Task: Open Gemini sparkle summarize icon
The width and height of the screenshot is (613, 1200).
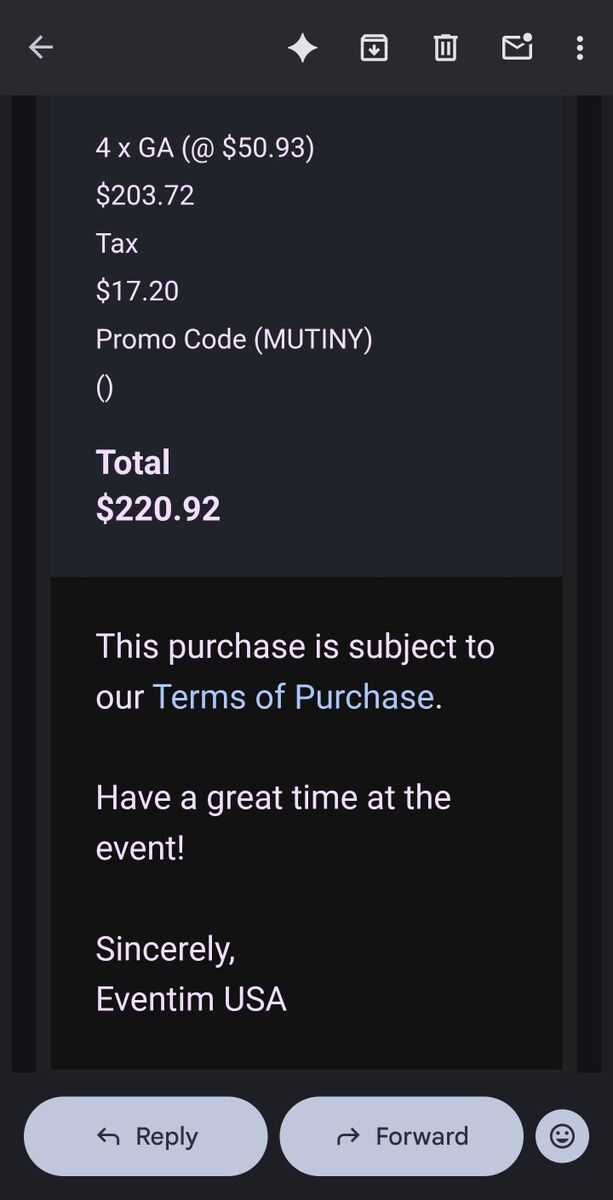Action: click(x=302, y=47)
